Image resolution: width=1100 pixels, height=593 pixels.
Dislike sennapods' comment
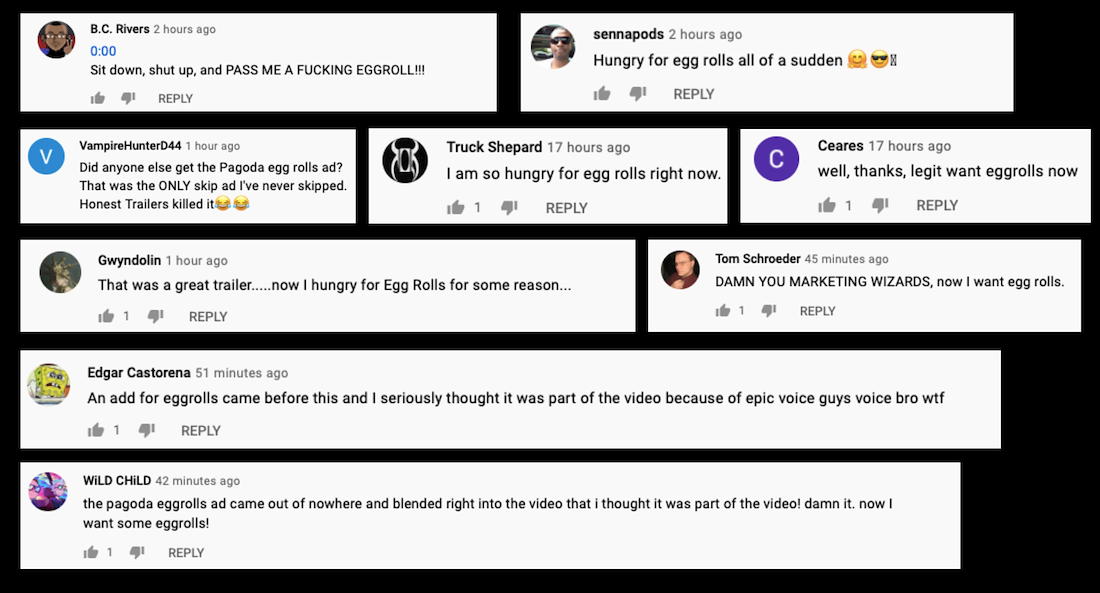pyautogui.click(x=638, y=94)
